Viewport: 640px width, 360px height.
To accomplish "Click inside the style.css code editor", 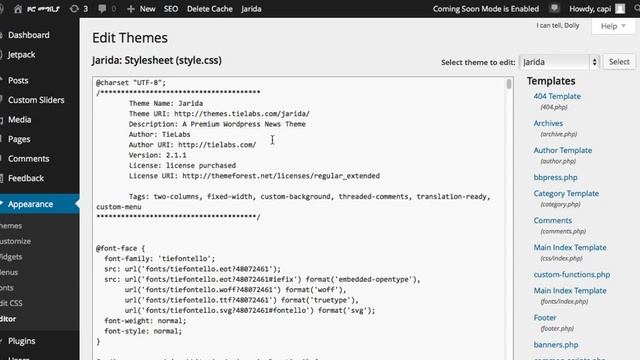I will (302, 218).
